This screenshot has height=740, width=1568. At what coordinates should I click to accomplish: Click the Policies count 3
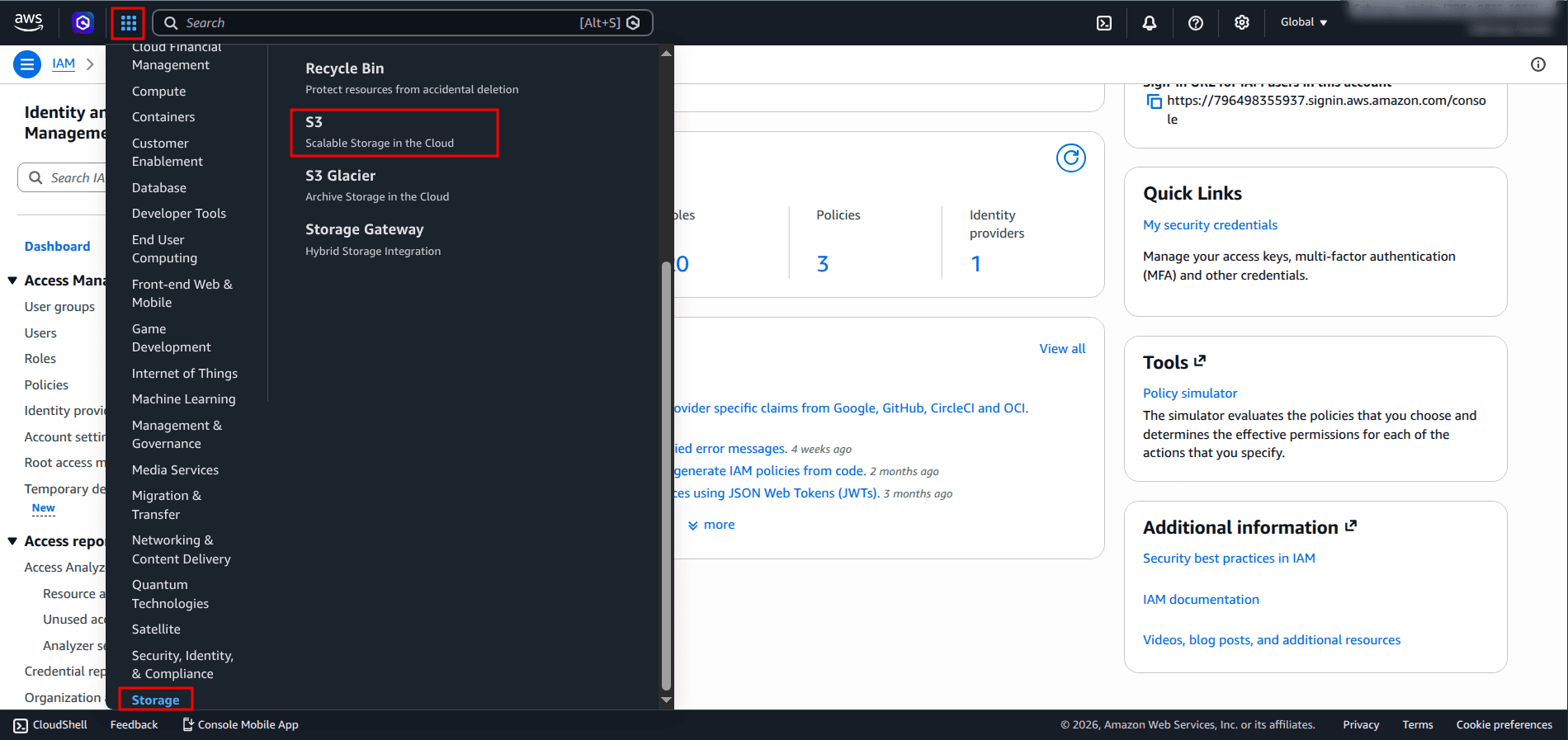coord(823,264)
